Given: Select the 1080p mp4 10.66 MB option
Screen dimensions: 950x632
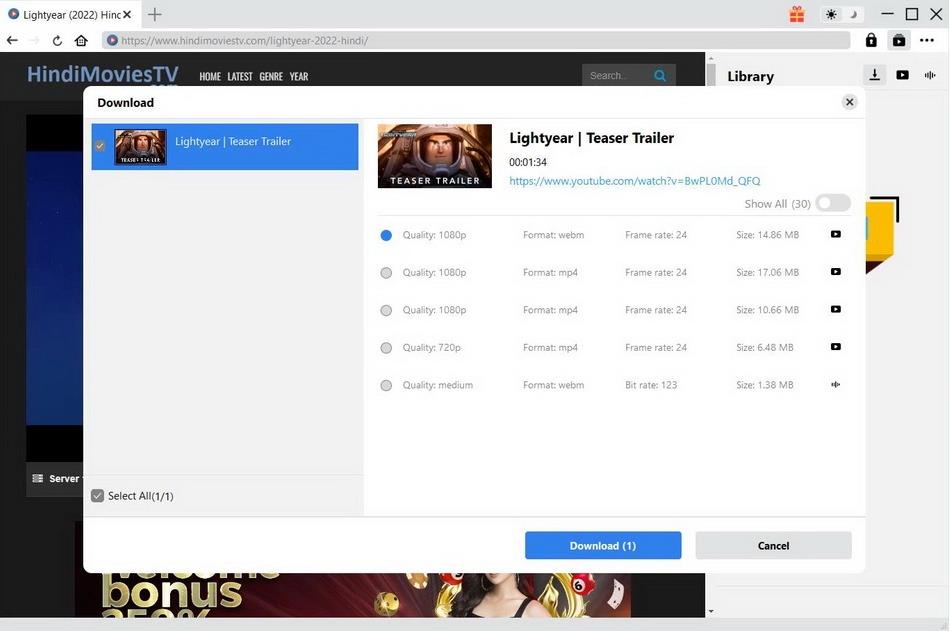Looking at the screenshot, I should (386, 310).
